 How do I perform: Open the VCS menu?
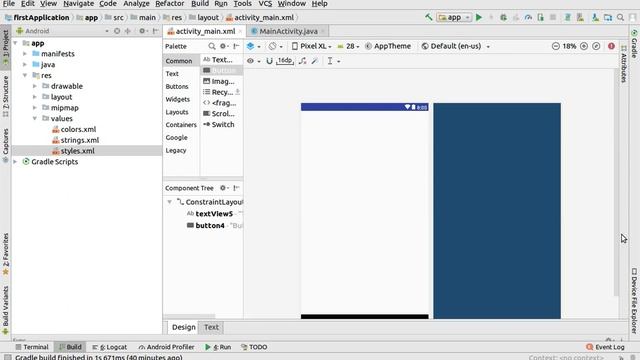[265, 4]
